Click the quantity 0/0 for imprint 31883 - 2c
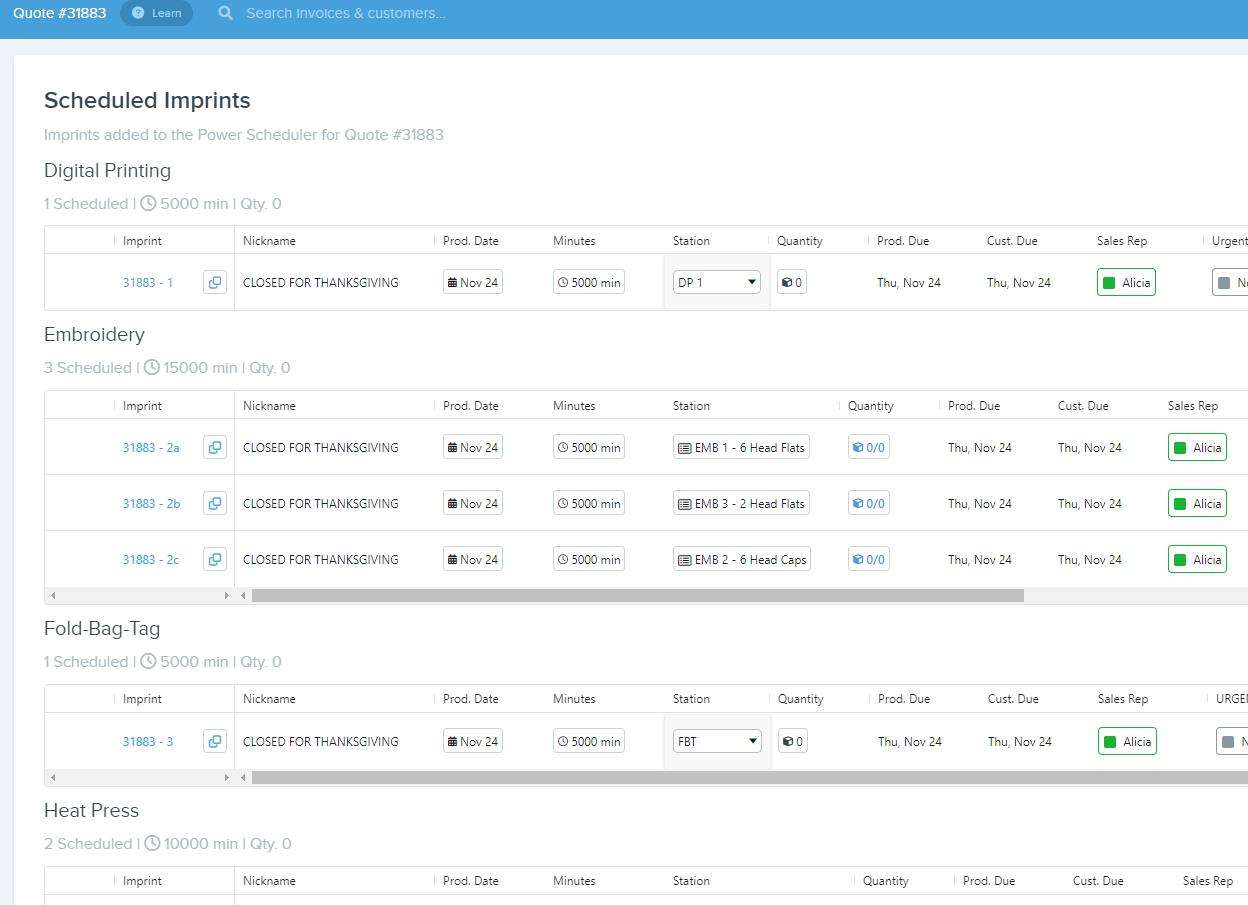Image resolution: width=1248 pixels, height=905 pixels. [x=869, y=559]
